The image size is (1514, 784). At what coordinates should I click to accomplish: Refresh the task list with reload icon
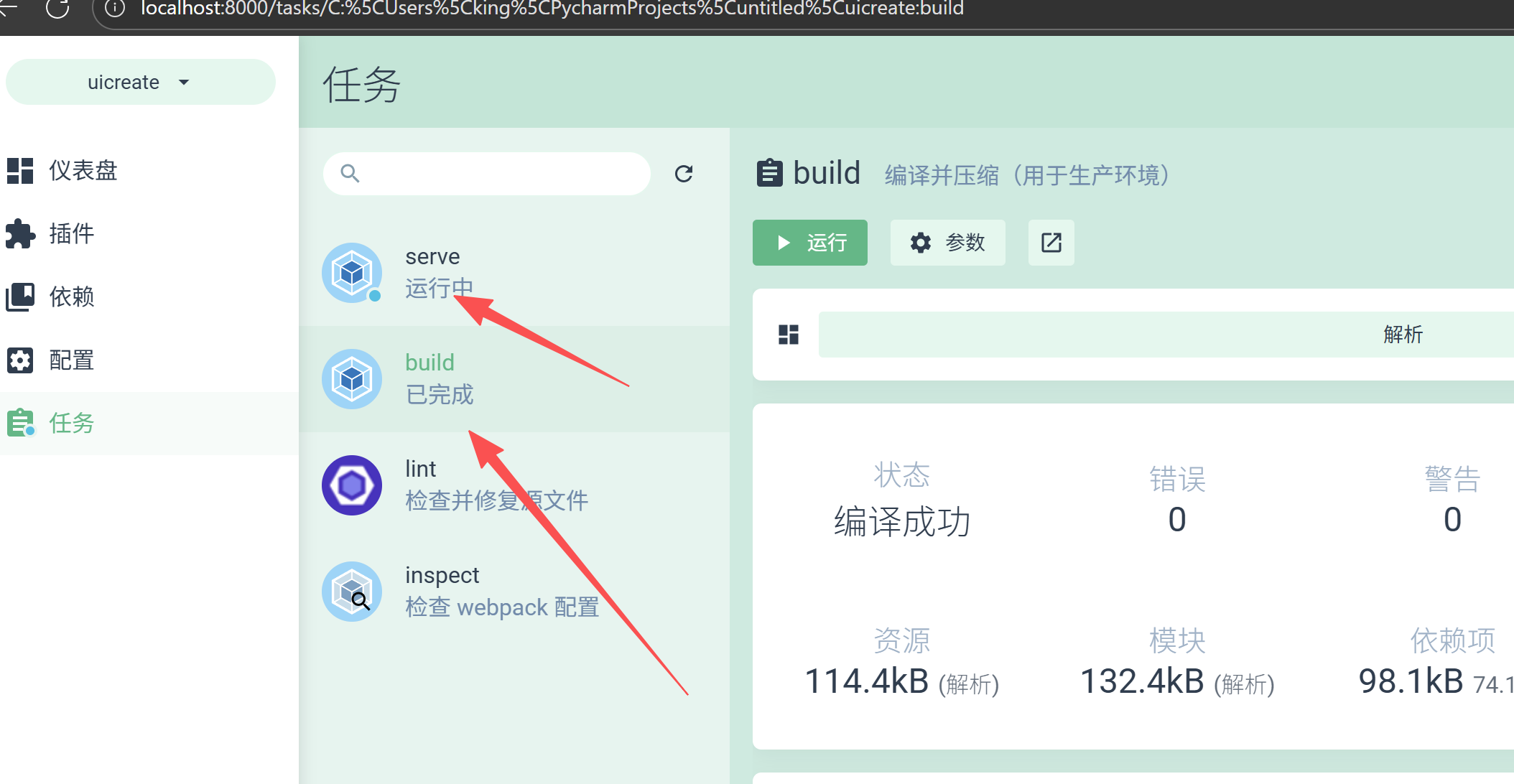[x=684, y=173]
